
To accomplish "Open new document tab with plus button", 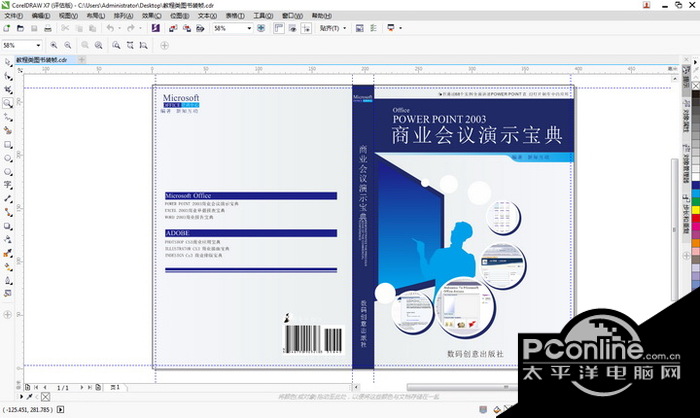I will 82,59.
